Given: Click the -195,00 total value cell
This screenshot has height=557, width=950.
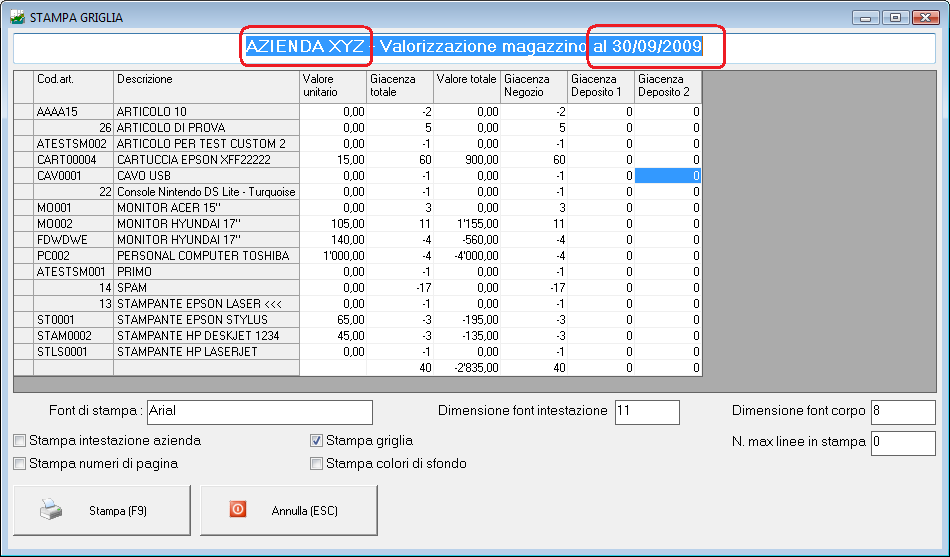Looking at the screenshot, I should click(467, 320).
